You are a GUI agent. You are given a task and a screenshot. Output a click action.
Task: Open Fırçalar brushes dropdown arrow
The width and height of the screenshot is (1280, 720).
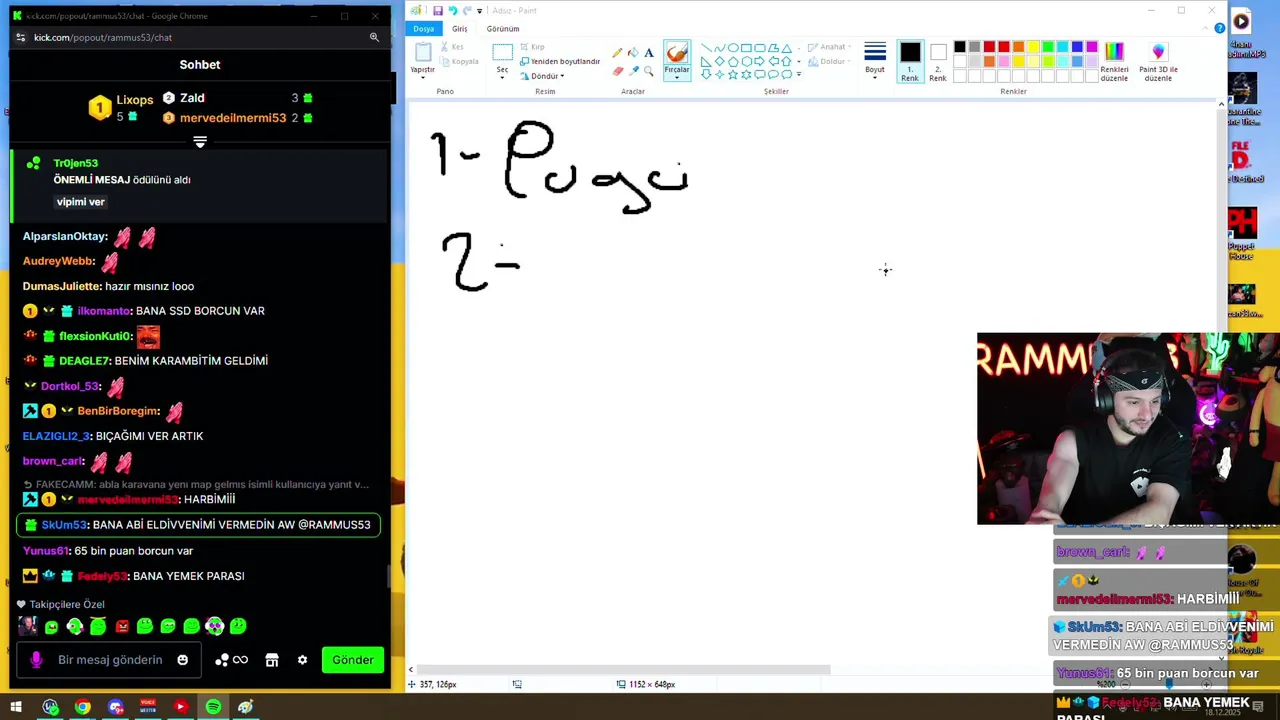(677, 76)
